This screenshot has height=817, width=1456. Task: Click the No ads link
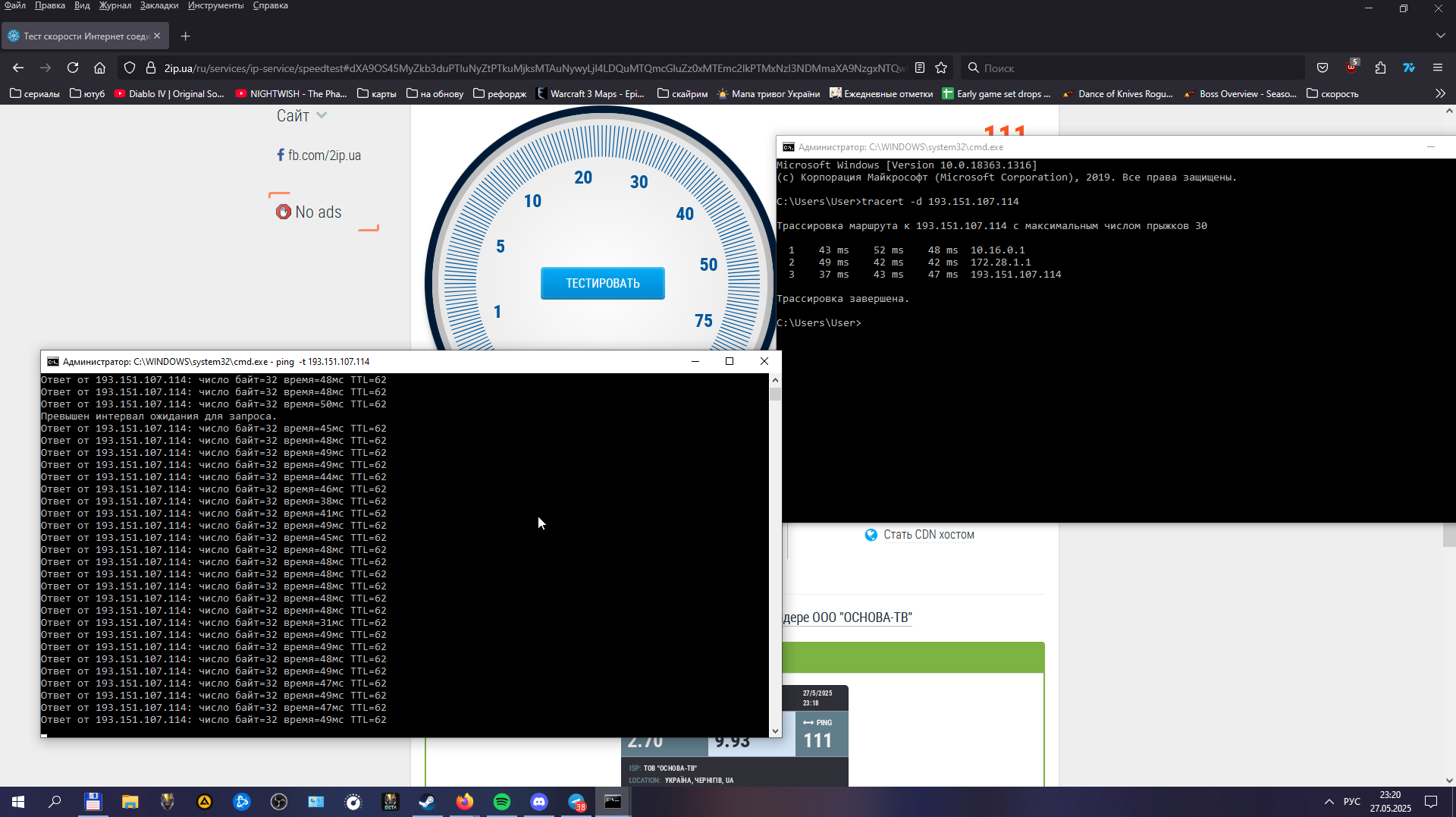pos(309,212)
